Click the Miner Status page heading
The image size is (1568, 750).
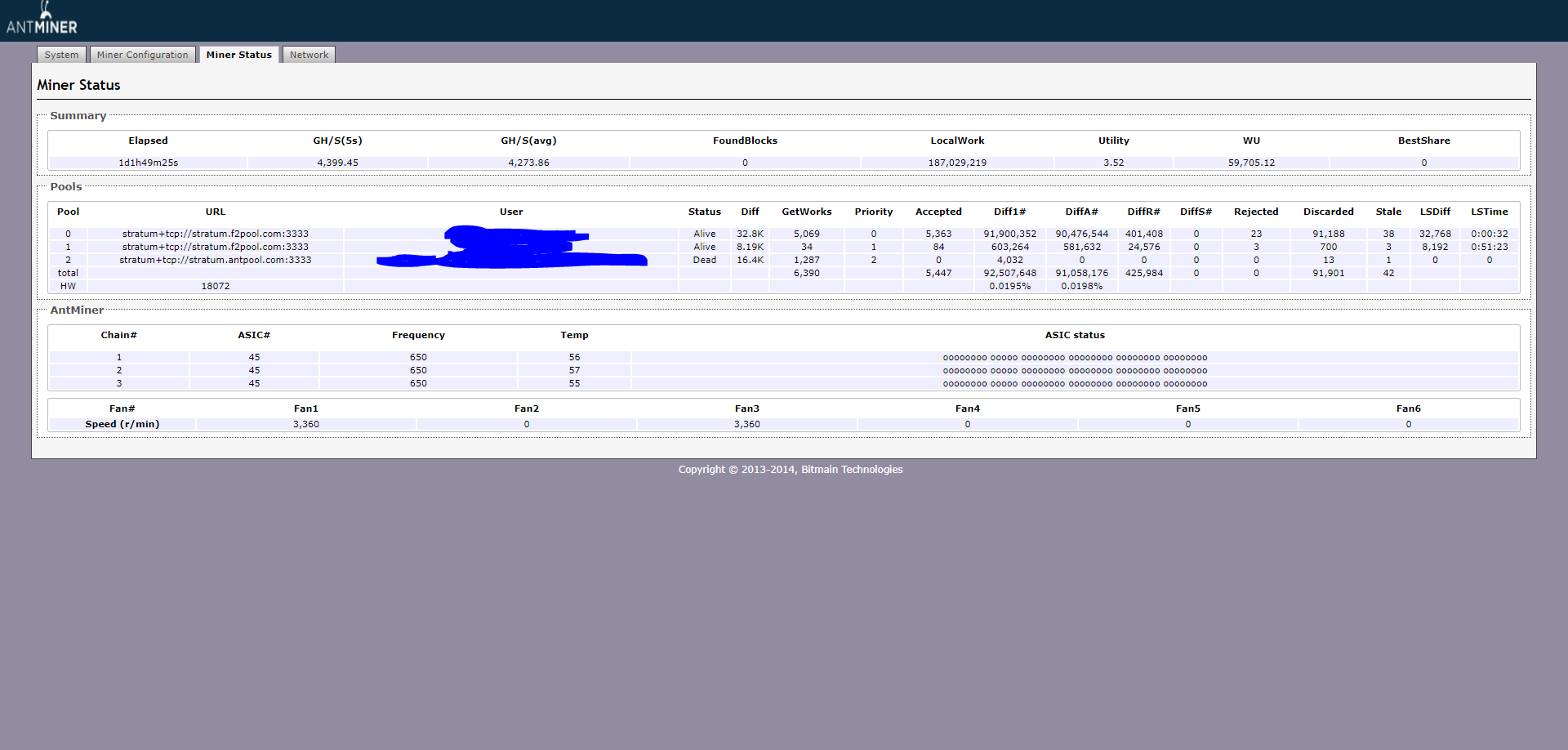point(78,85)
